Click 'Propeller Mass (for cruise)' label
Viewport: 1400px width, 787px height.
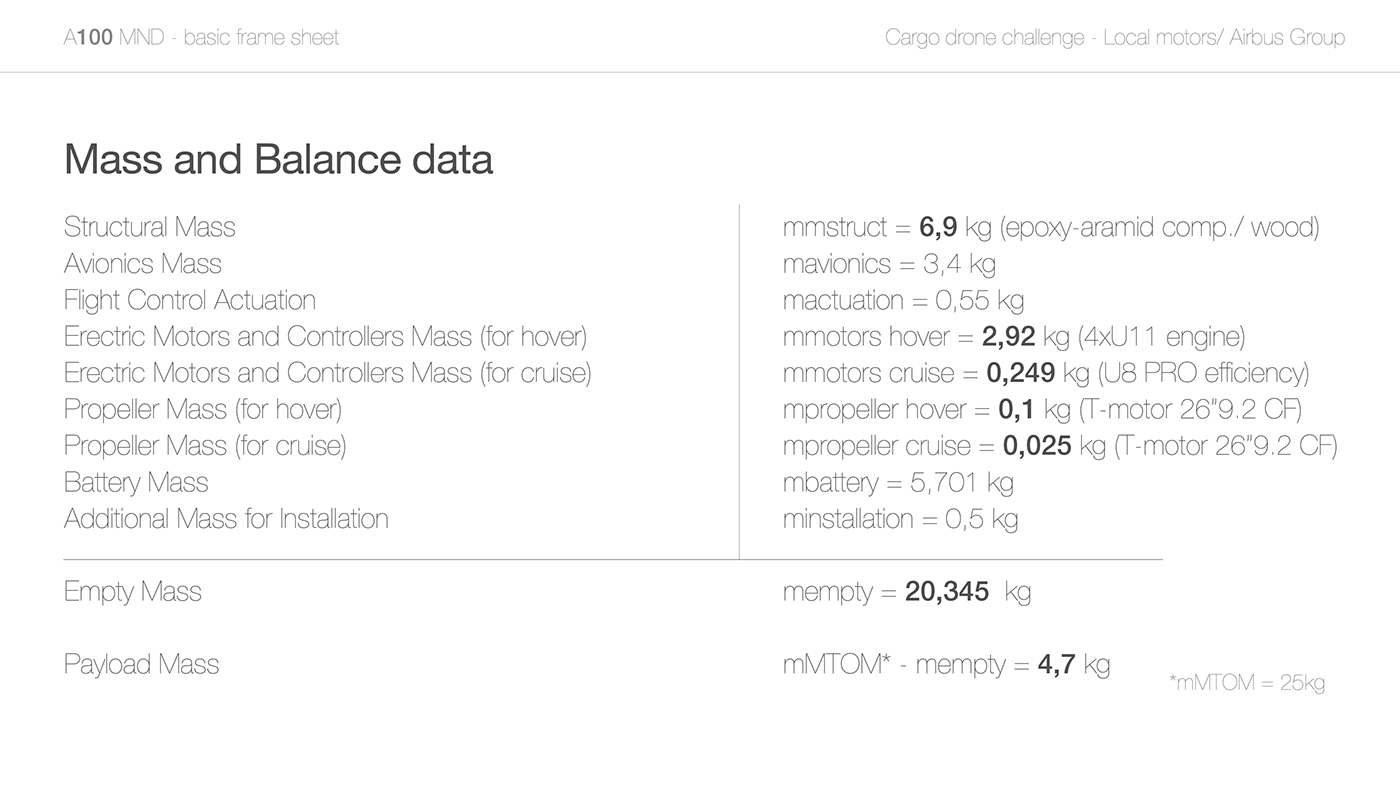pyautogui.click(x=205, y=445)
